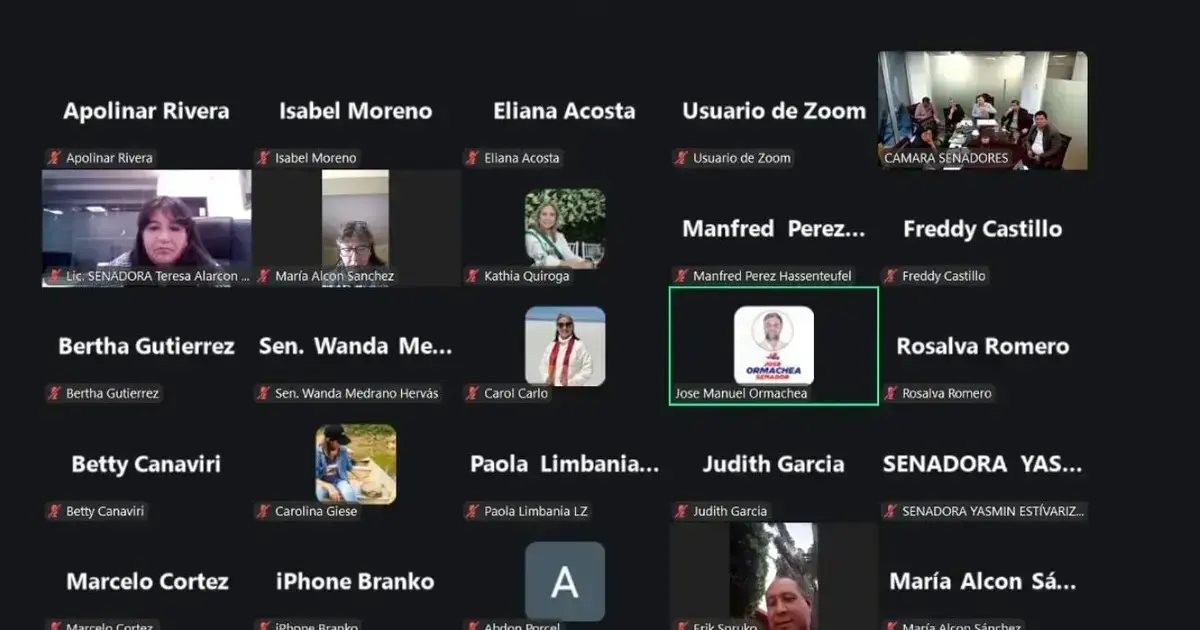Click the muted mic icon beside Paola Limbania LZ
This screenshot has width=1200, height=630.
471,510
